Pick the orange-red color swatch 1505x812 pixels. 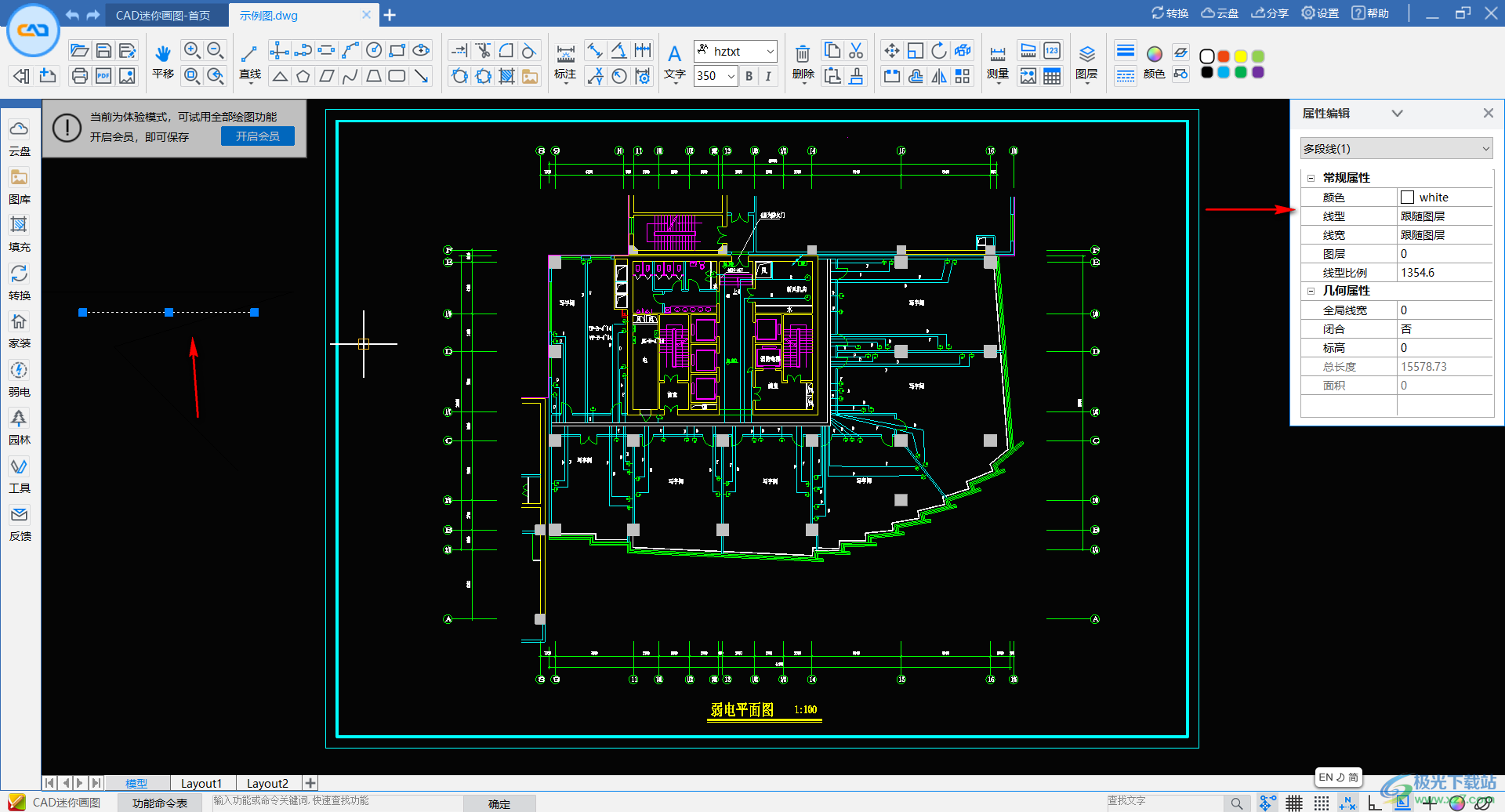pos(1224,56)
